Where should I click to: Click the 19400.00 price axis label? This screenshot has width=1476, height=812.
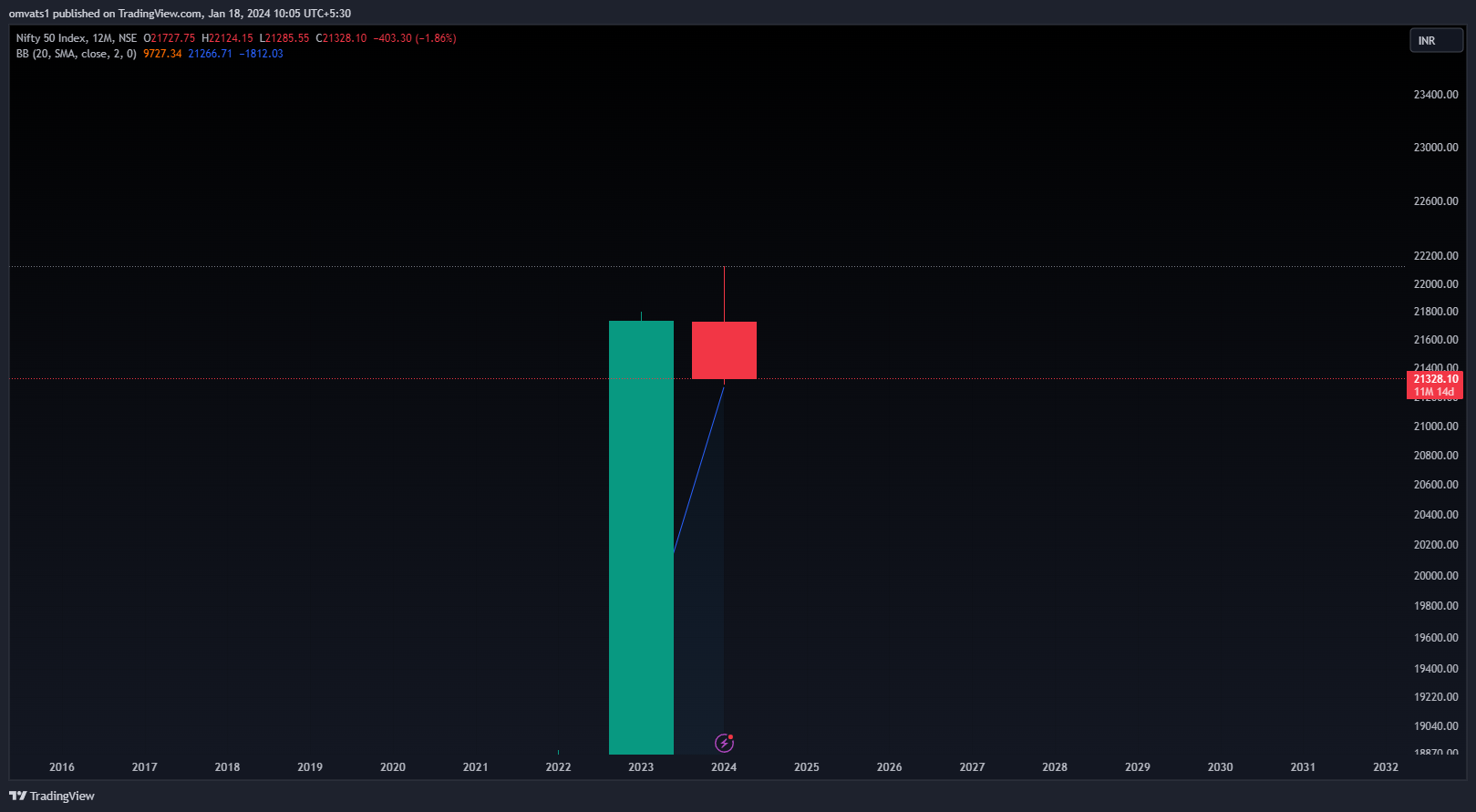tap(1436, 669)
